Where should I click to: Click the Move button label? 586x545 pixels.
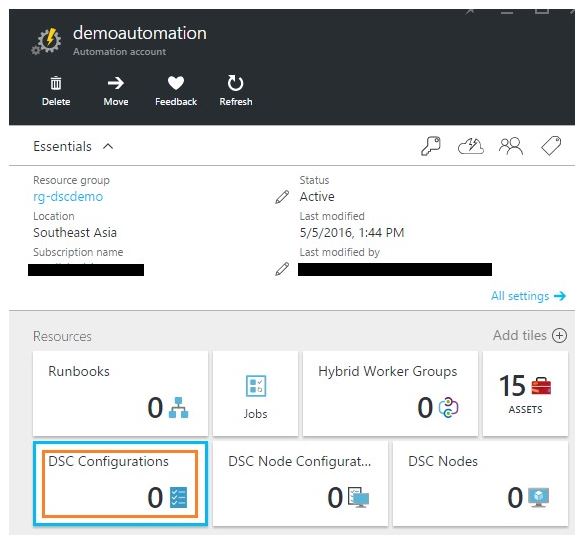pos(116,102)
